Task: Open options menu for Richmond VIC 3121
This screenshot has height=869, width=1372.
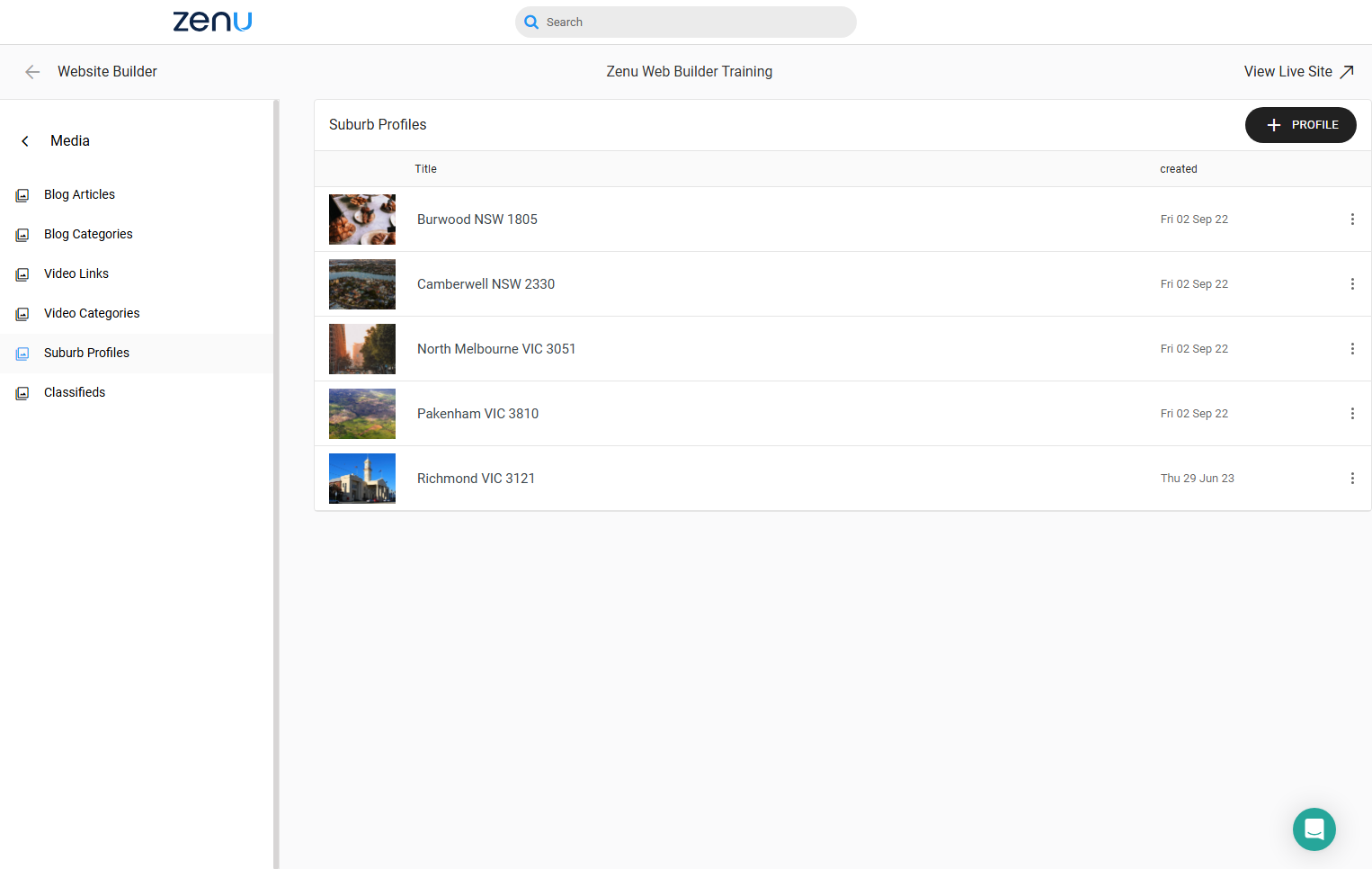Action: click(x=1352, y=479)
